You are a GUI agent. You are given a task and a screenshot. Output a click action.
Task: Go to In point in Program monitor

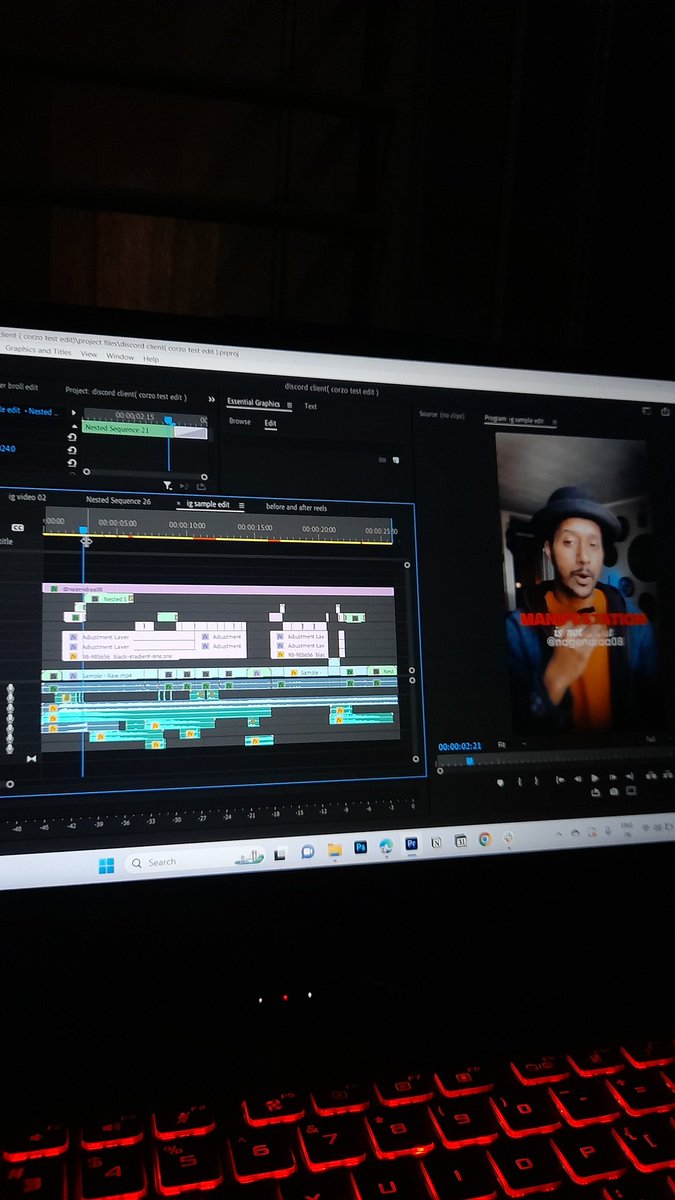point(560,780)
